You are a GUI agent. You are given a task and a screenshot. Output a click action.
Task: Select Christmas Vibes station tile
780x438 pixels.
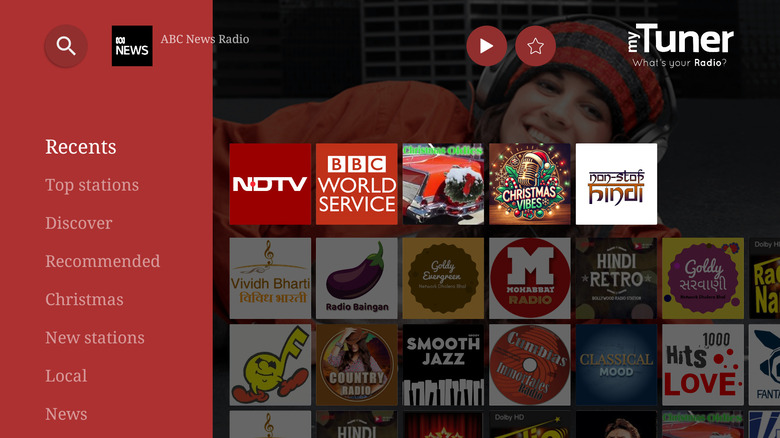(x=530, y=184)
